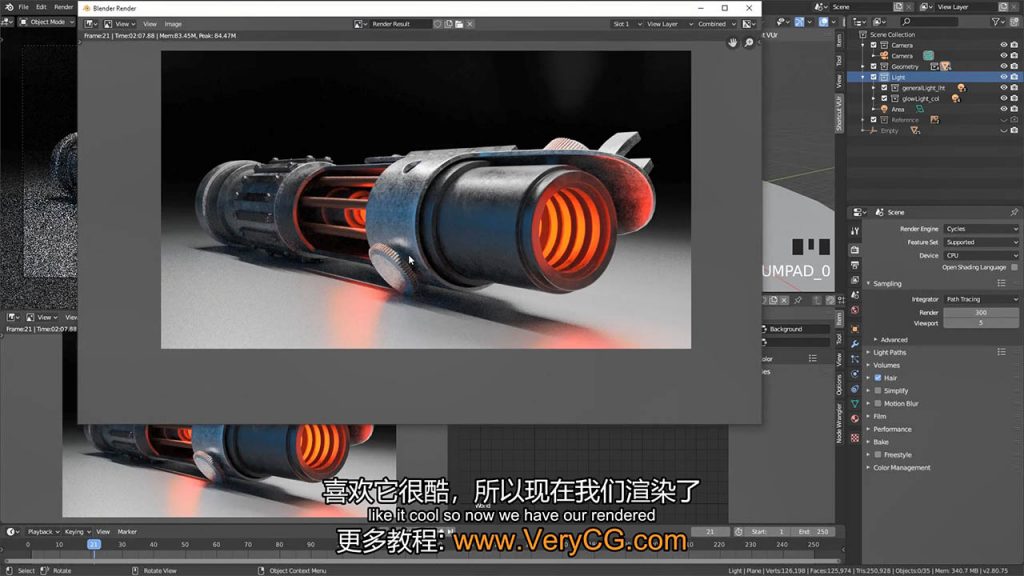This screenshot has height=576, width=1024.
Task: Open the World properties tab icon
Action: point(855,310)
